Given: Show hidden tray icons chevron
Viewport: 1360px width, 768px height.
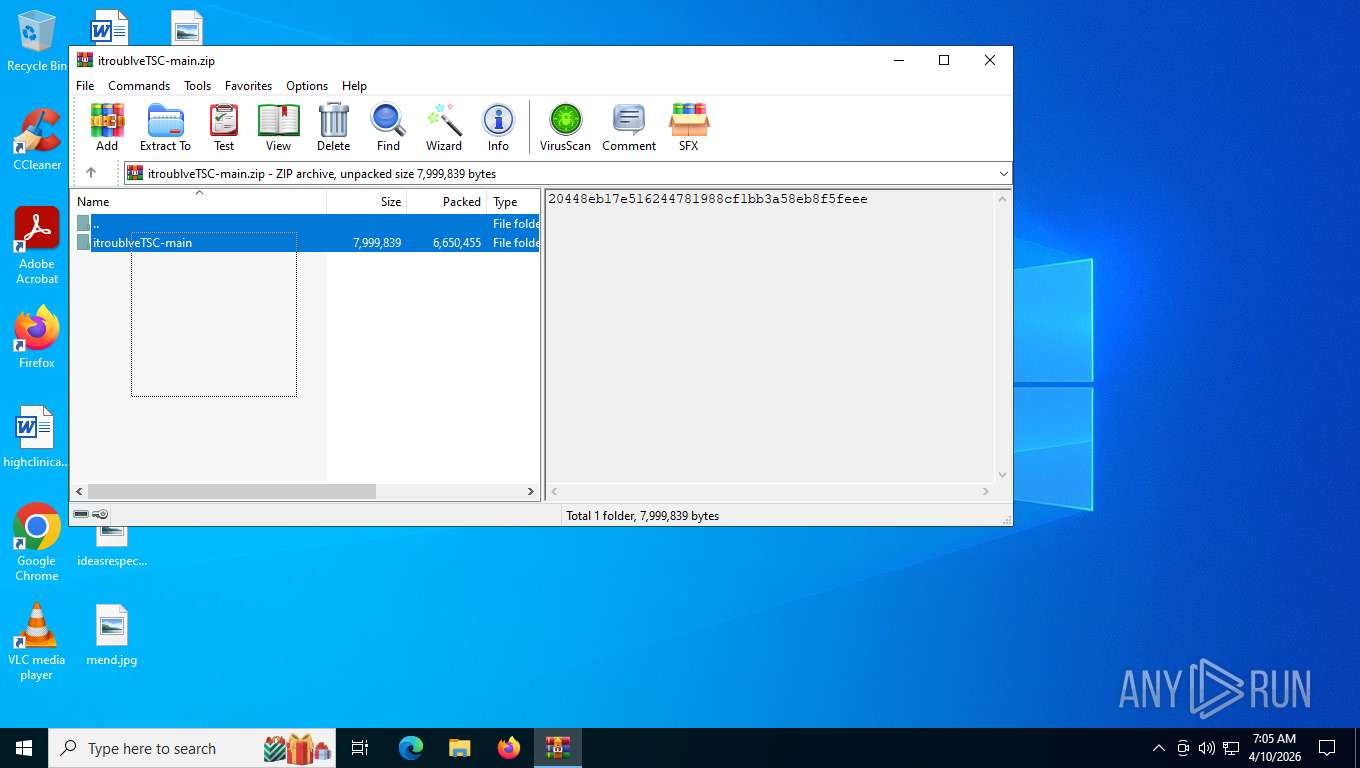Looking at the screenshot, I should [x=1159, y=748].
